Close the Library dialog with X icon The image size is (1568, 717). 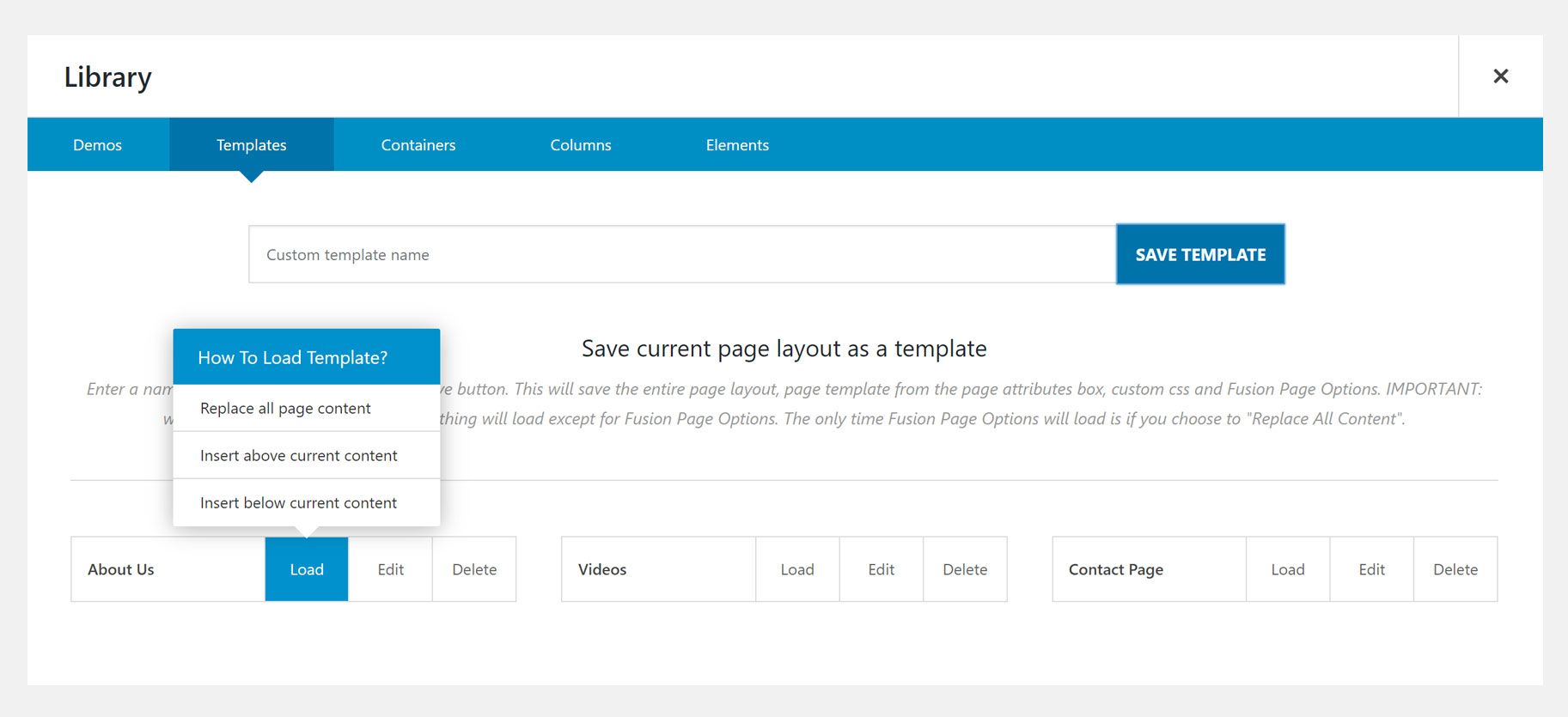pyautogui.click(x=1500, y=76)
